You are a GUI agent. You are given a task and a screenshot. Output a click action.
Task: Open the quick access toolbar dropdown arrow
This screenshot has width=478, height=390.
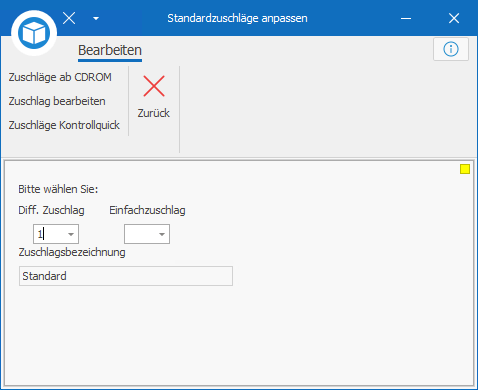tap(96, 18)
